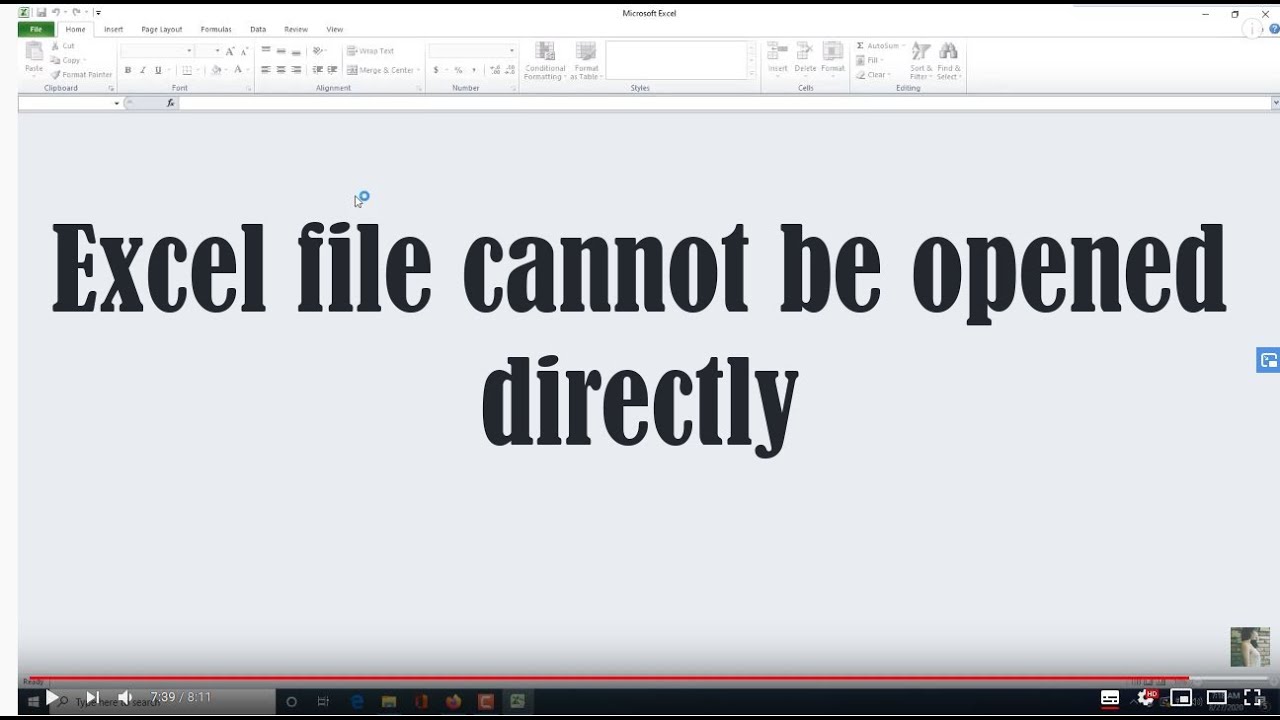Viewport: 1280px width, 720px height.
Task: Align text right
Action: click(x=296, y=70)
